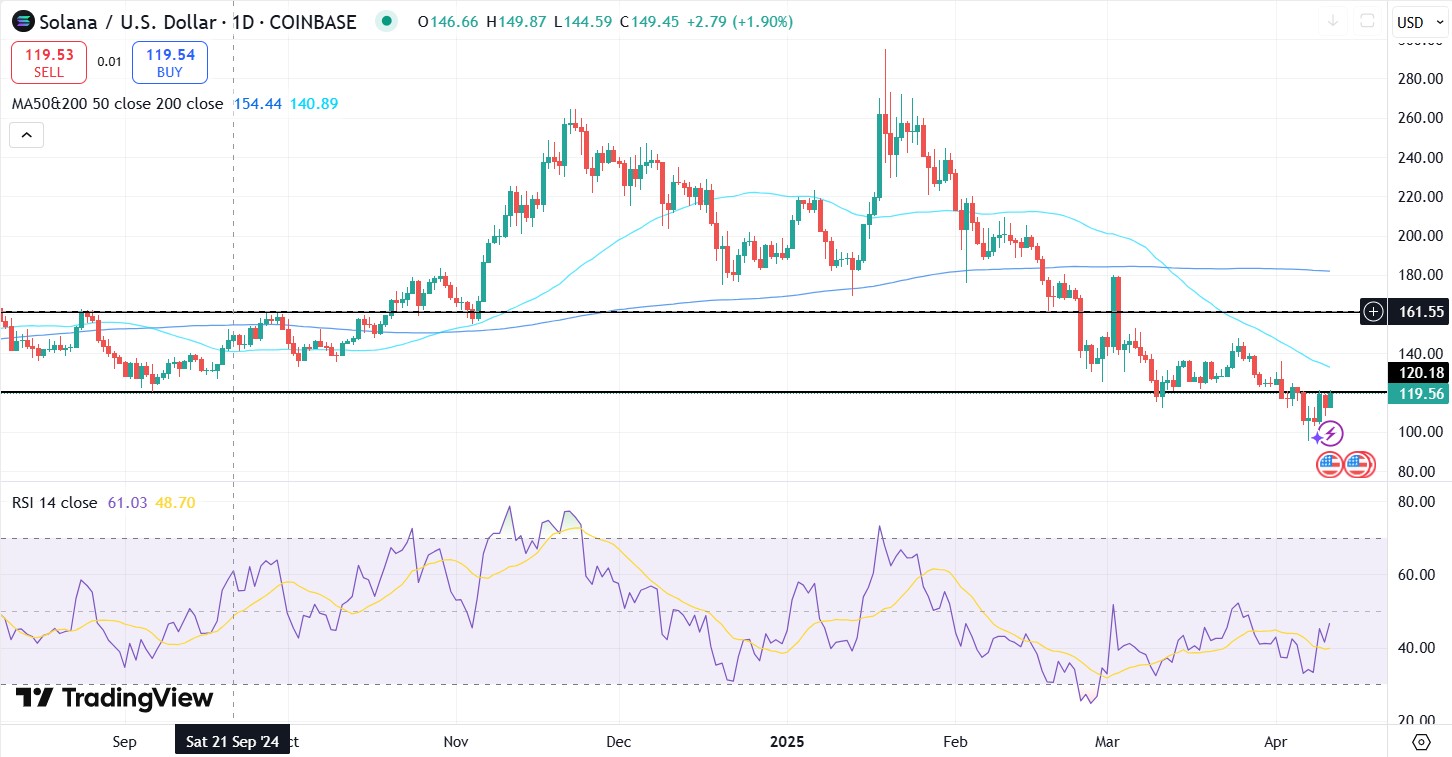Viewport: 1452px width, 757px height.
Task: Open chart settings gear icon
Action: click(1421, 742)
